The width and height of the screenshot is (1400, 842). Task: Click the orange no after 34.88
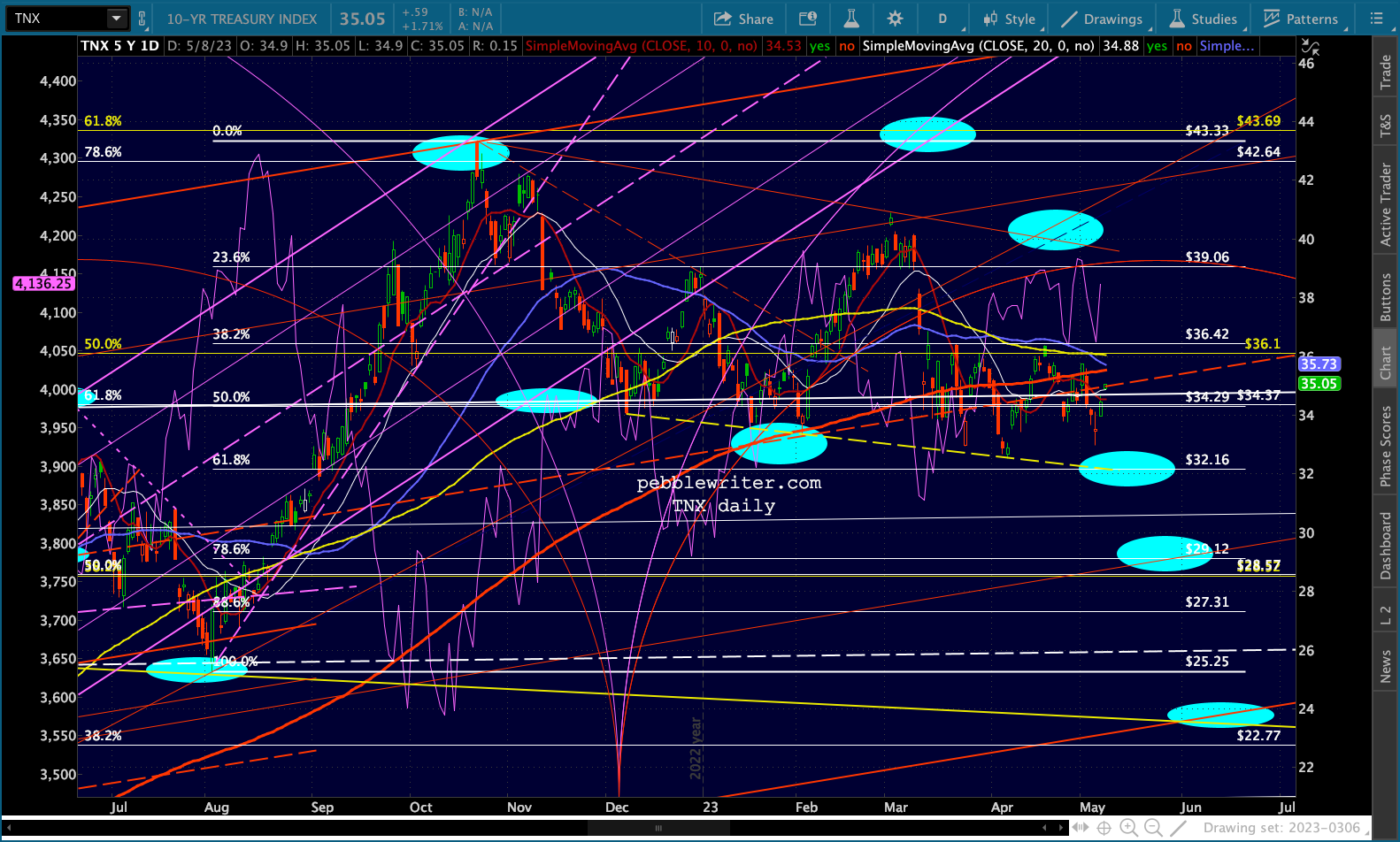click(1184, 46)
